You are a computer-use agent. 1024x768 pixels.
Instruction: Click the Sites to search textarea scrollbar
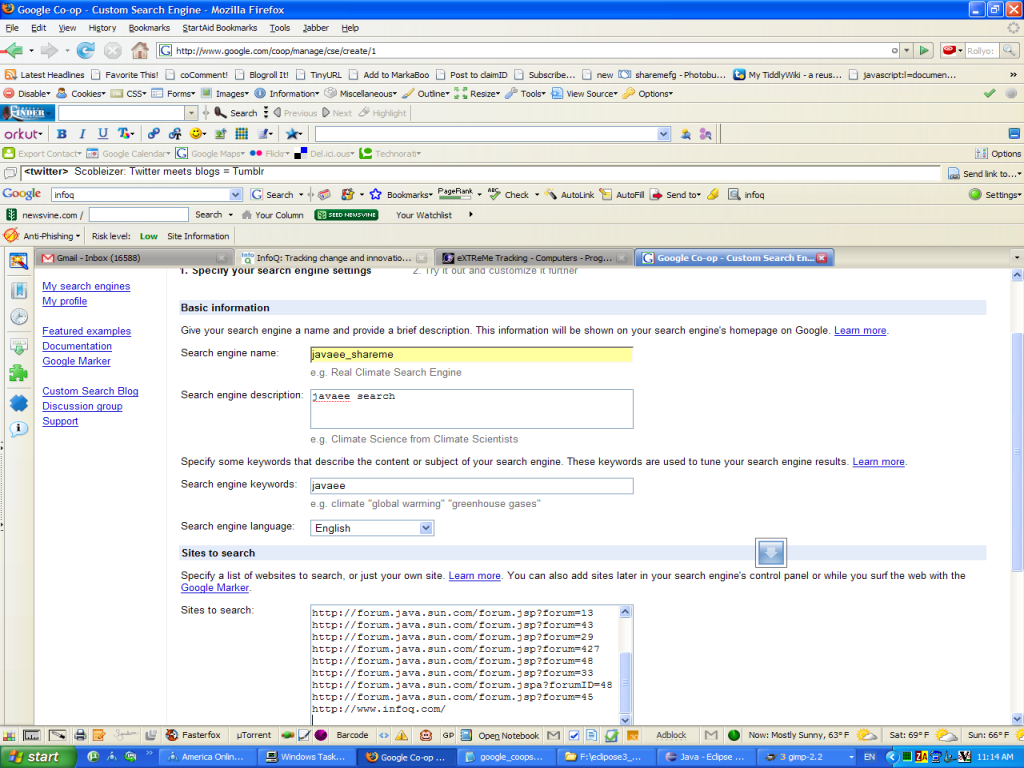coord(625,665)
